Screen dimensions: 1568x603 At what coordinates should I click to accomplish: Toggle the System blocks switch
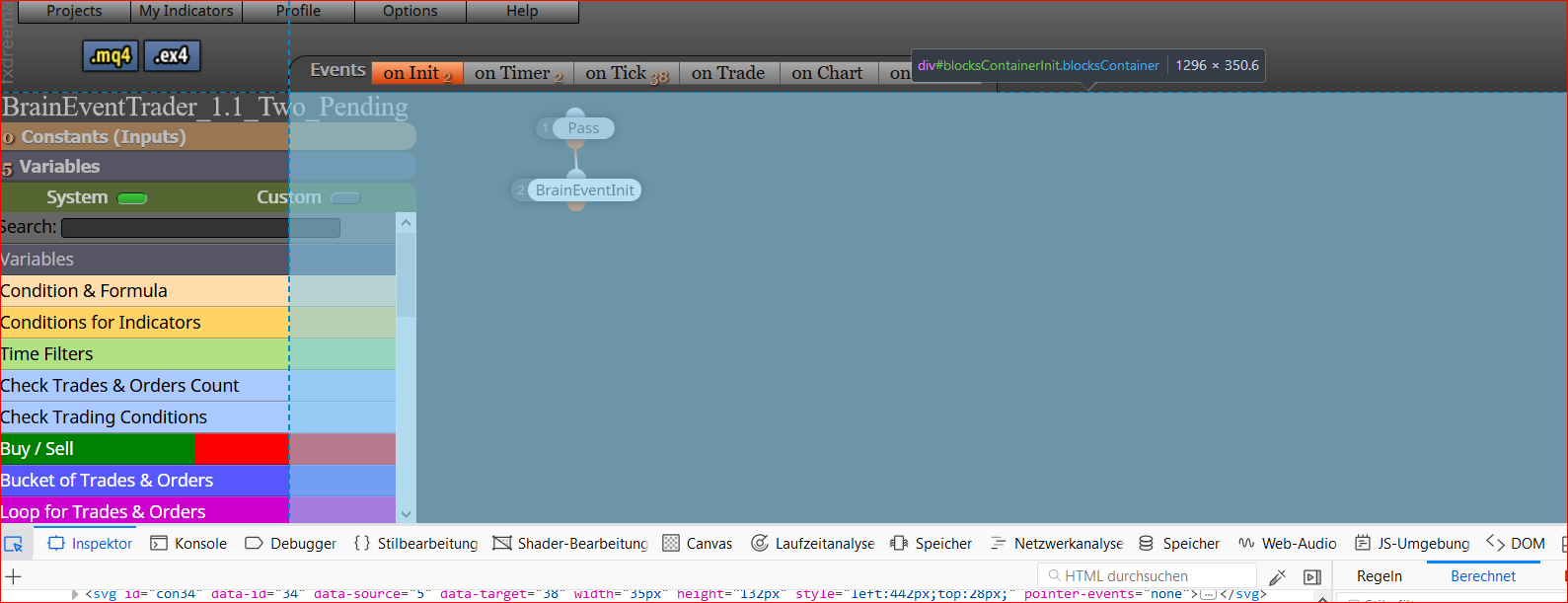132,198
